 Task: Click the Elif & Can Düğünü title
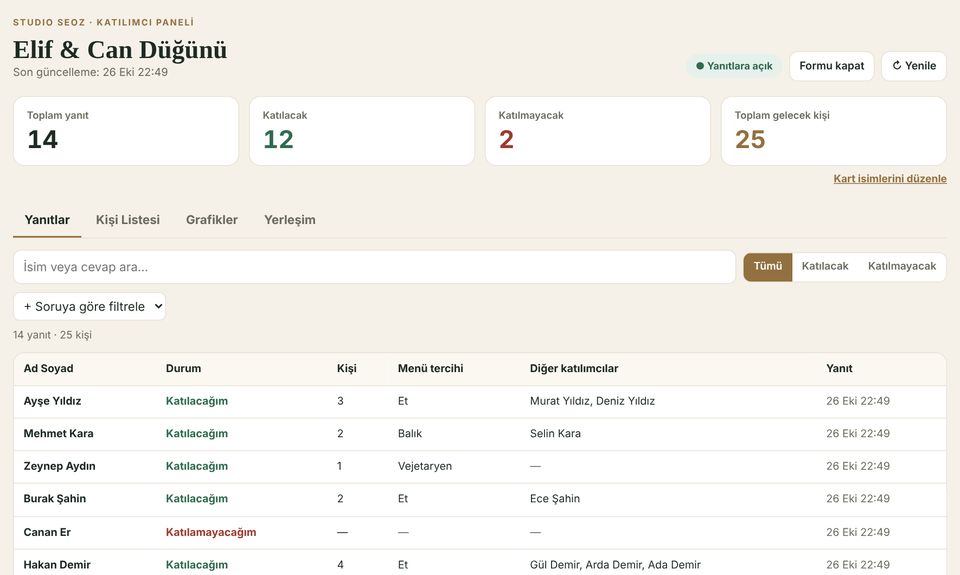[120, 50]
